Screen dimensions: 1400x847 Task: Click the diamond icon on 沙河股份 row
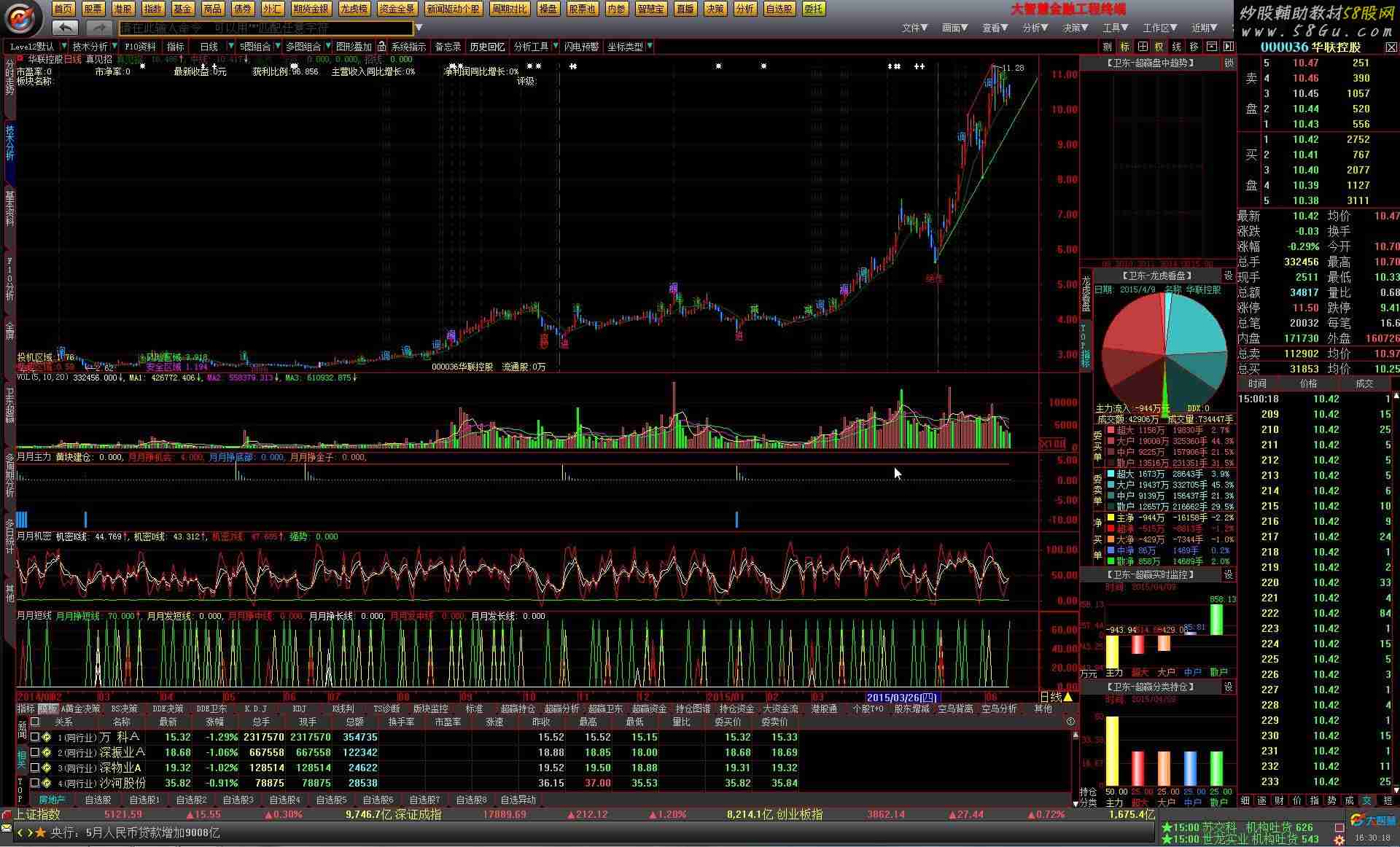(x=47, y=783)
